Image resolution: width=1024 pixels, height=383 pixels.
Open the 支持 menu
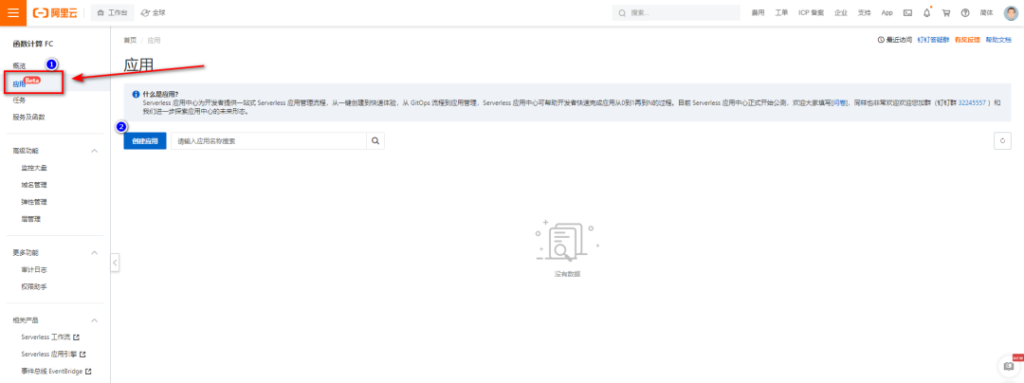864,12
